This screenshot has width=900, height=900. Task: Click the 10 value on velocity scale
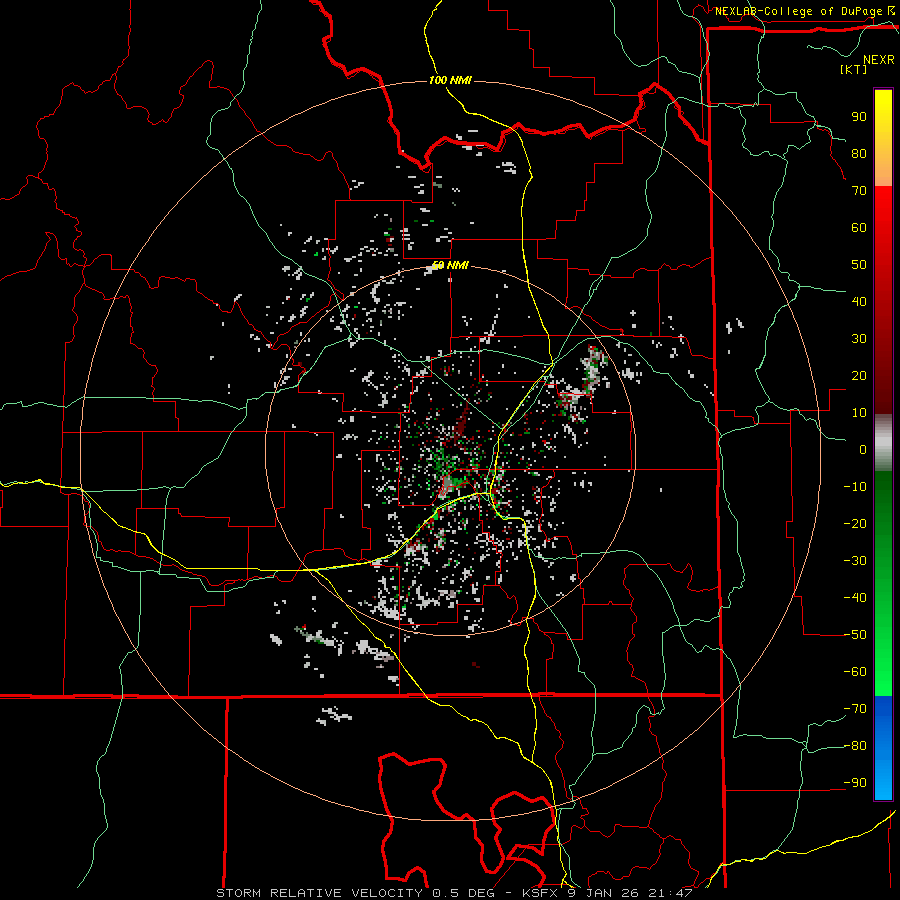click(859, 413)
